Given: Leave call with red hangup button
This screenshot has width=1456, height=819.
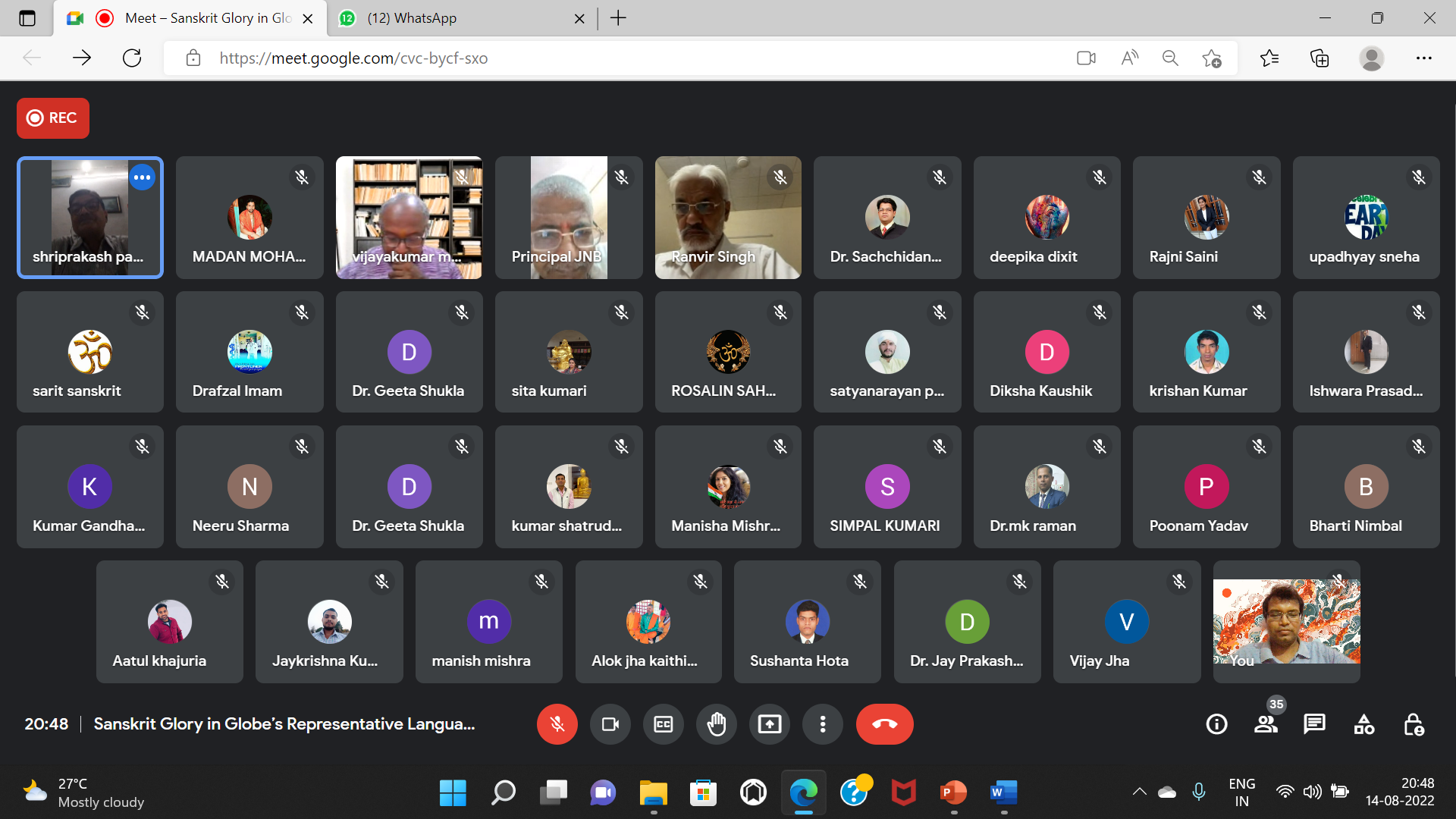Looking at the screenshot, I should point(884,724).
